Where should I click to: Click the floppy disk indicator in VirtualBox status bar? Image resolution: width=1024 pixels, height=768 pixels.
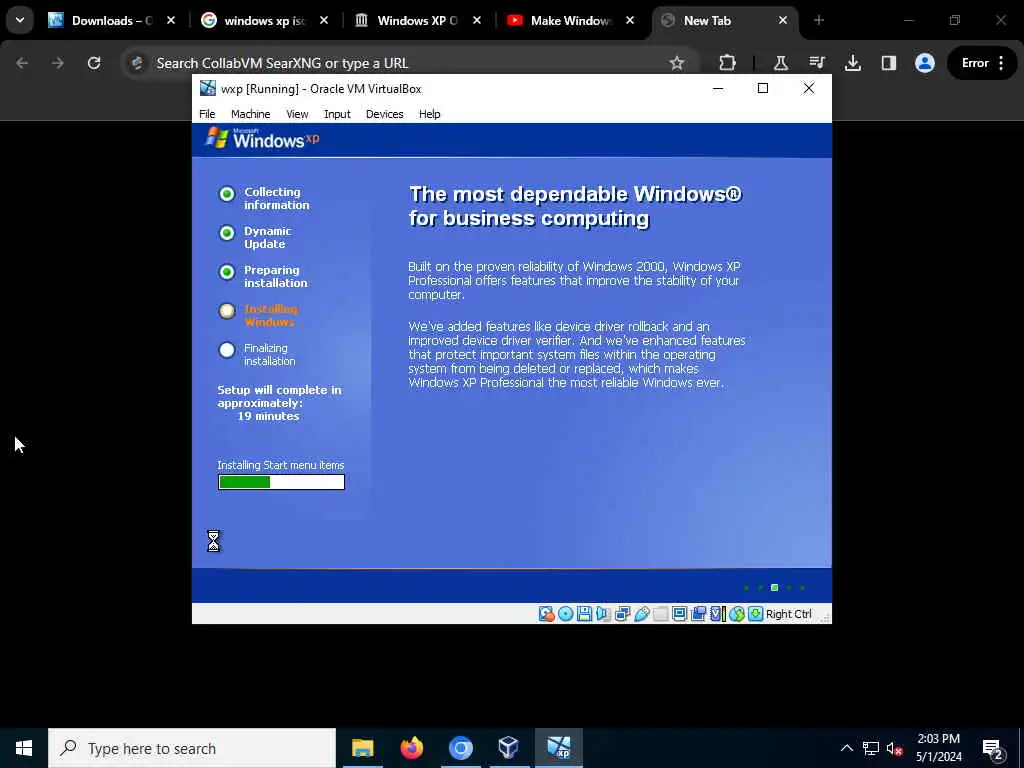click(584, 614)
